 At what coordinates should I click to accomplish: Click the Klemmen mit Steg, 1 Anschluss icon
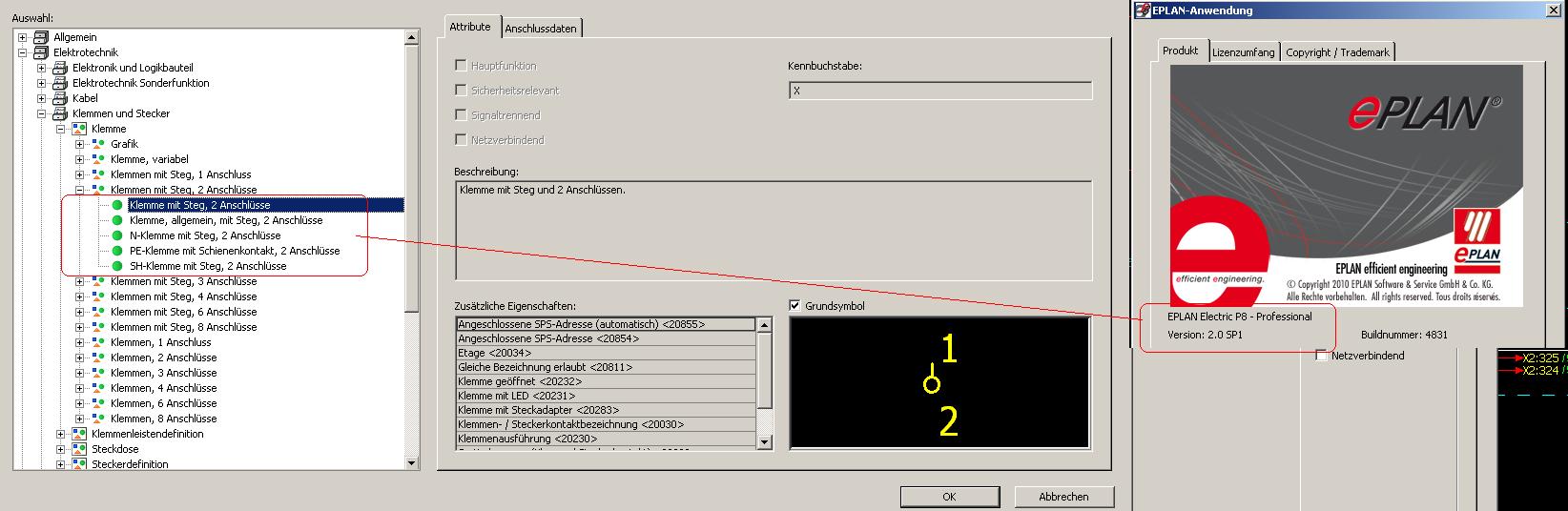[x=98, y=174]
